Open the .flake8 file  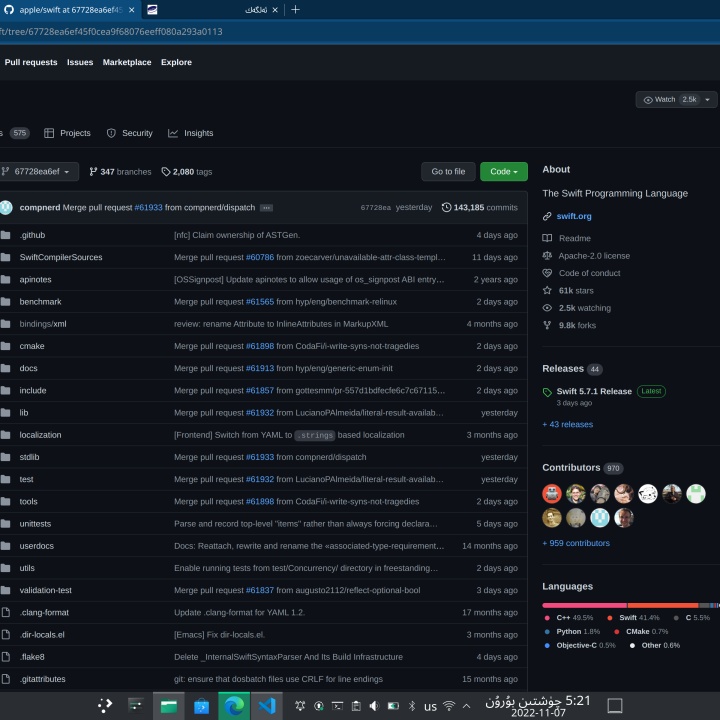point(32,657)
